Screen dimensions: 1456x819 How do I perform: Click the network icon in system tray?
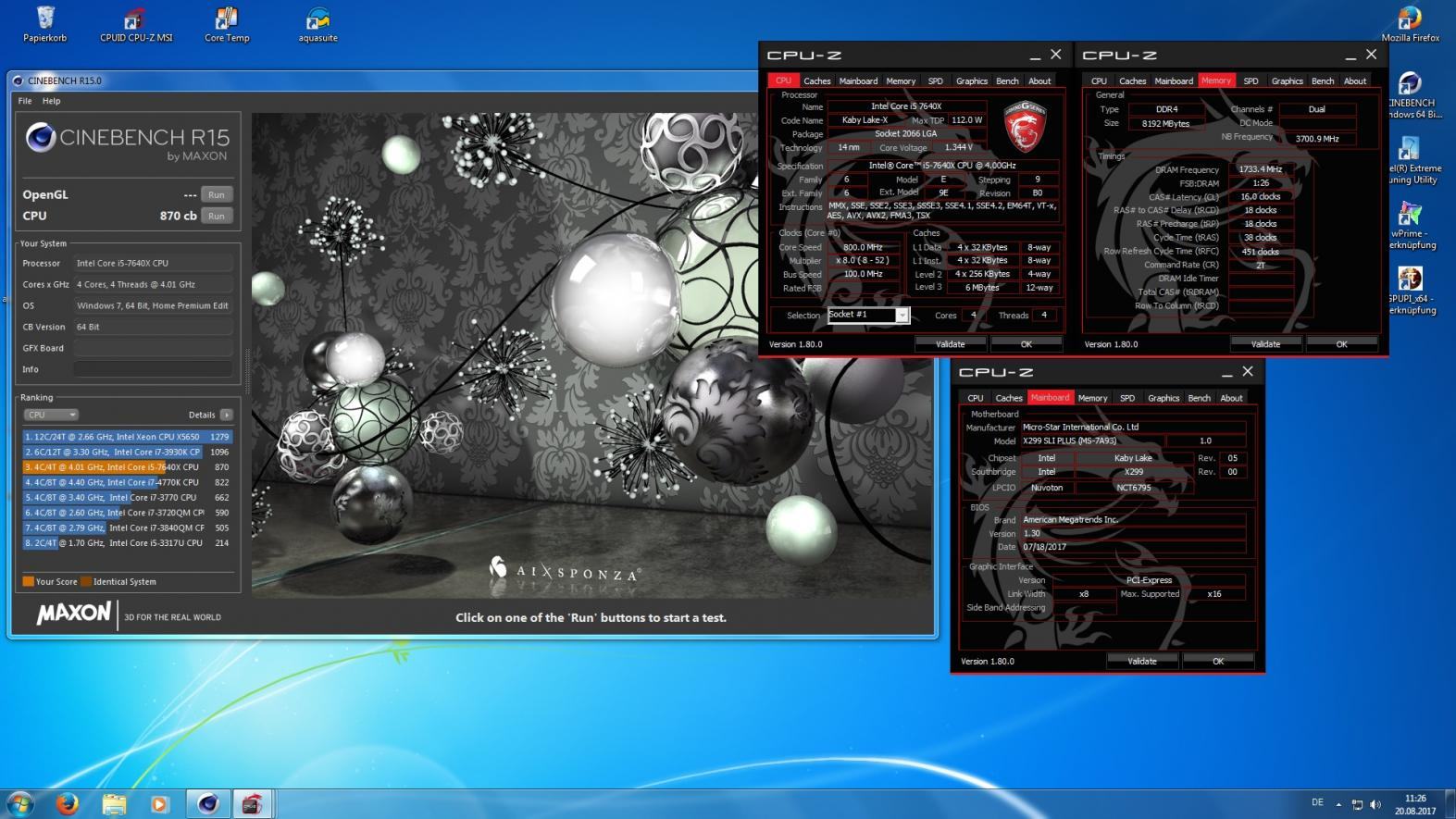(1357, 804)
